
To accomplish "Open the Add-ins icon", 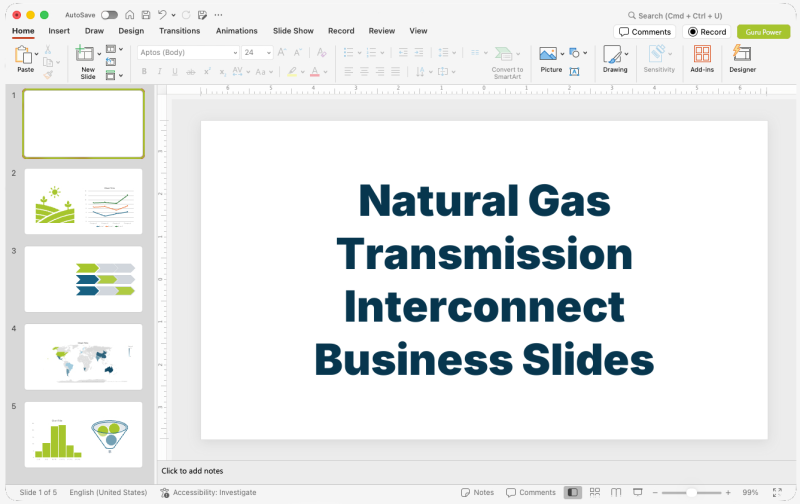I will click(x=702, y=54).
